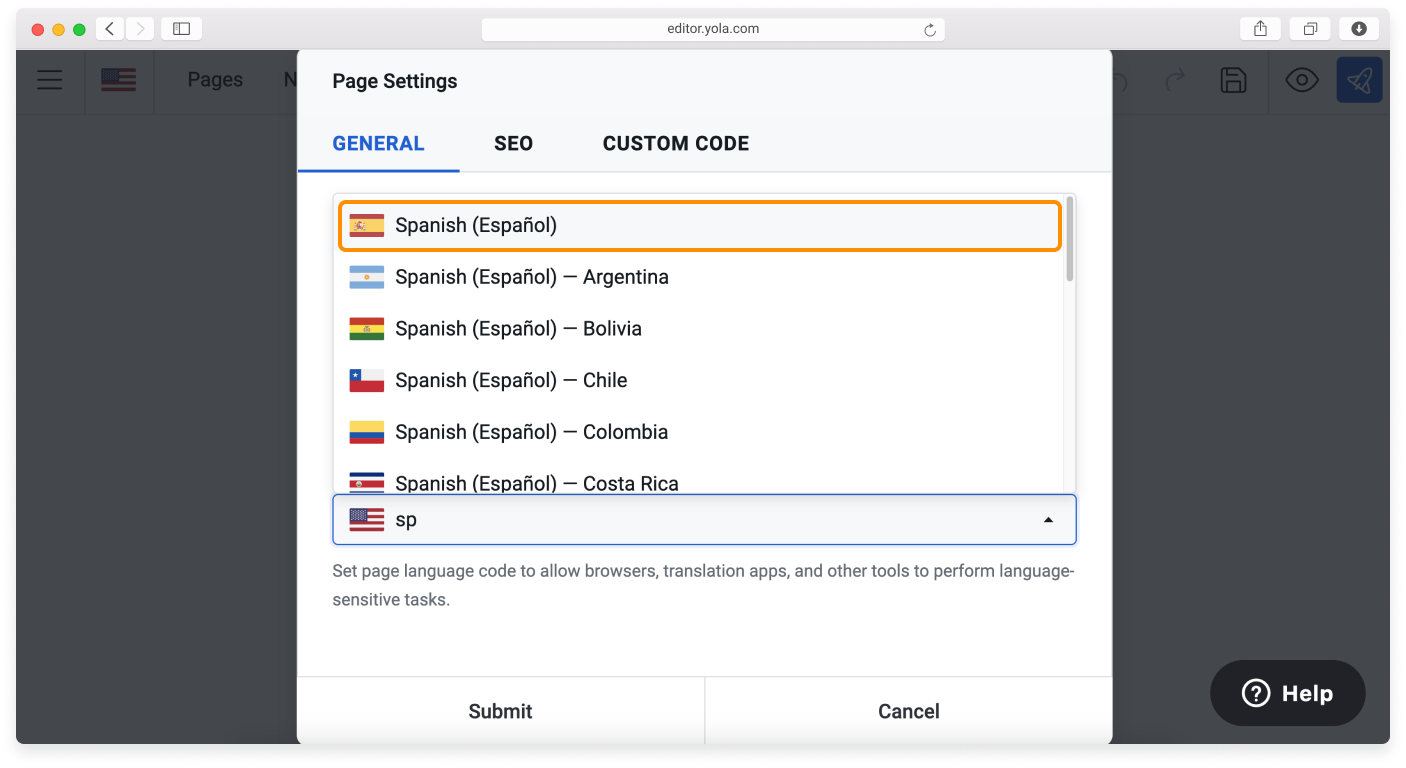The width and height of the screenshot is (1406, 768).
Task: Click the Save floppy disk icon
Action: coord(1233,80)
